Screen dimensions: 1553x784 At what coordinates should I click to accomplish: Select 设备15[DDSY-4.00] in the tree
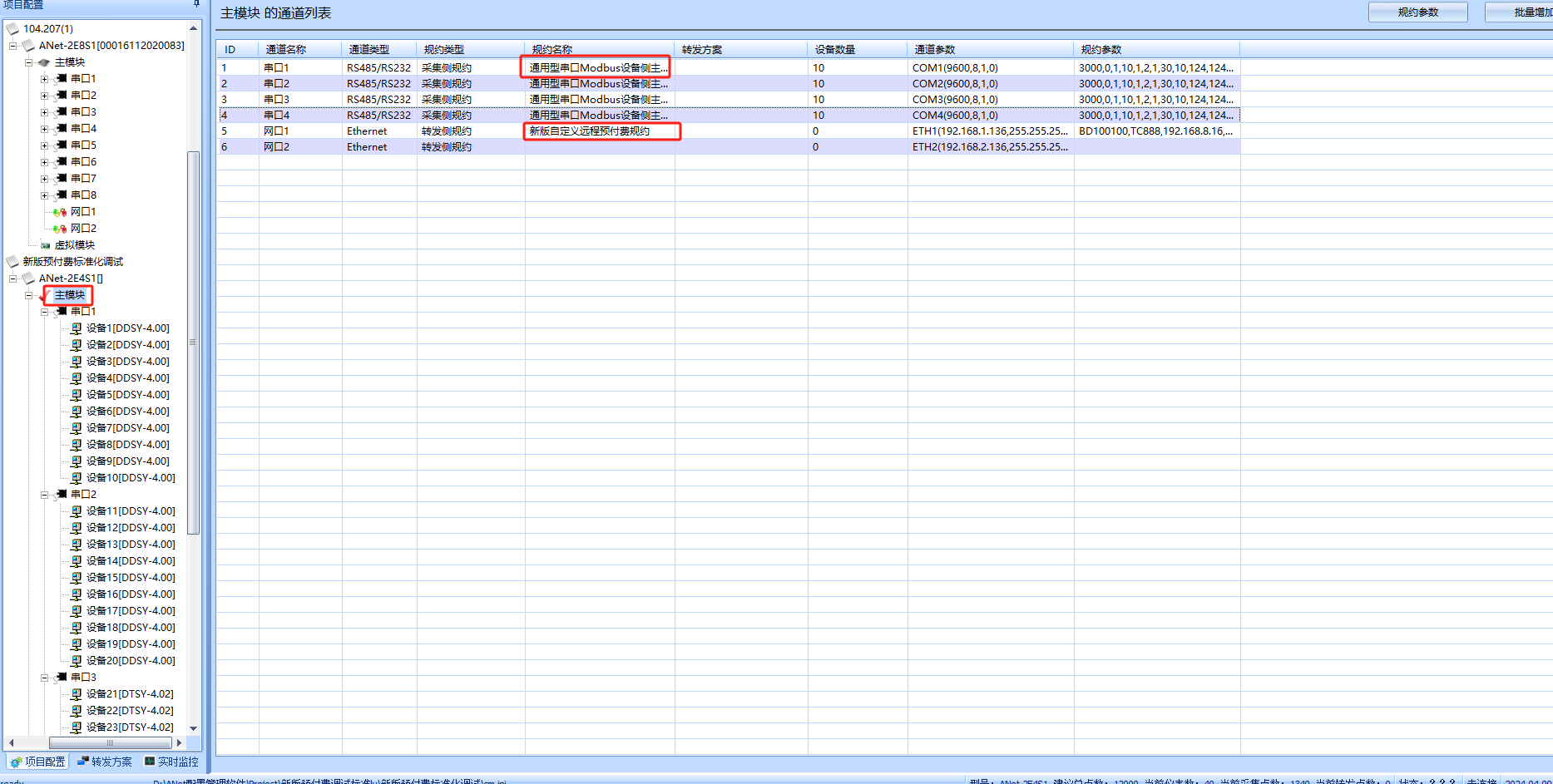(x=131, y=578)
